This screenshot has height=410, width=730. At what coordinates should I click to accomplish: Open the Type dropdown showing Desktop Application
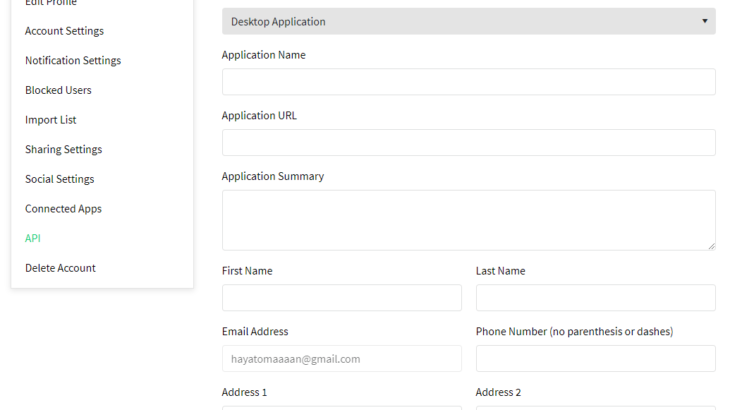point(468,21)
